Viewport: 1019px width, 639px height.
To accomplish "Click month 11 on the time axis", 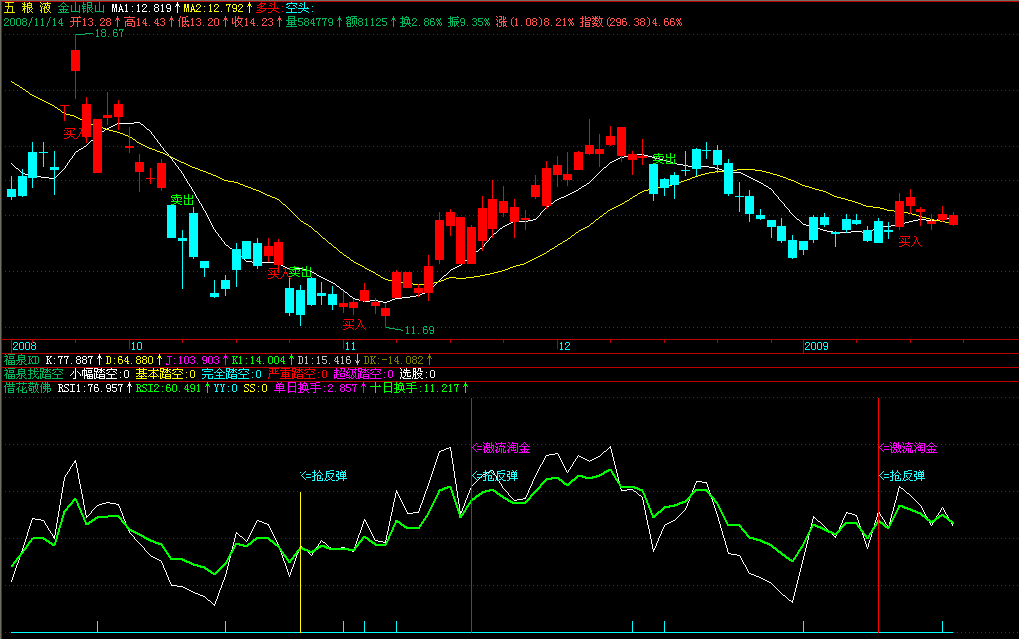I will [x=350, y=346].
